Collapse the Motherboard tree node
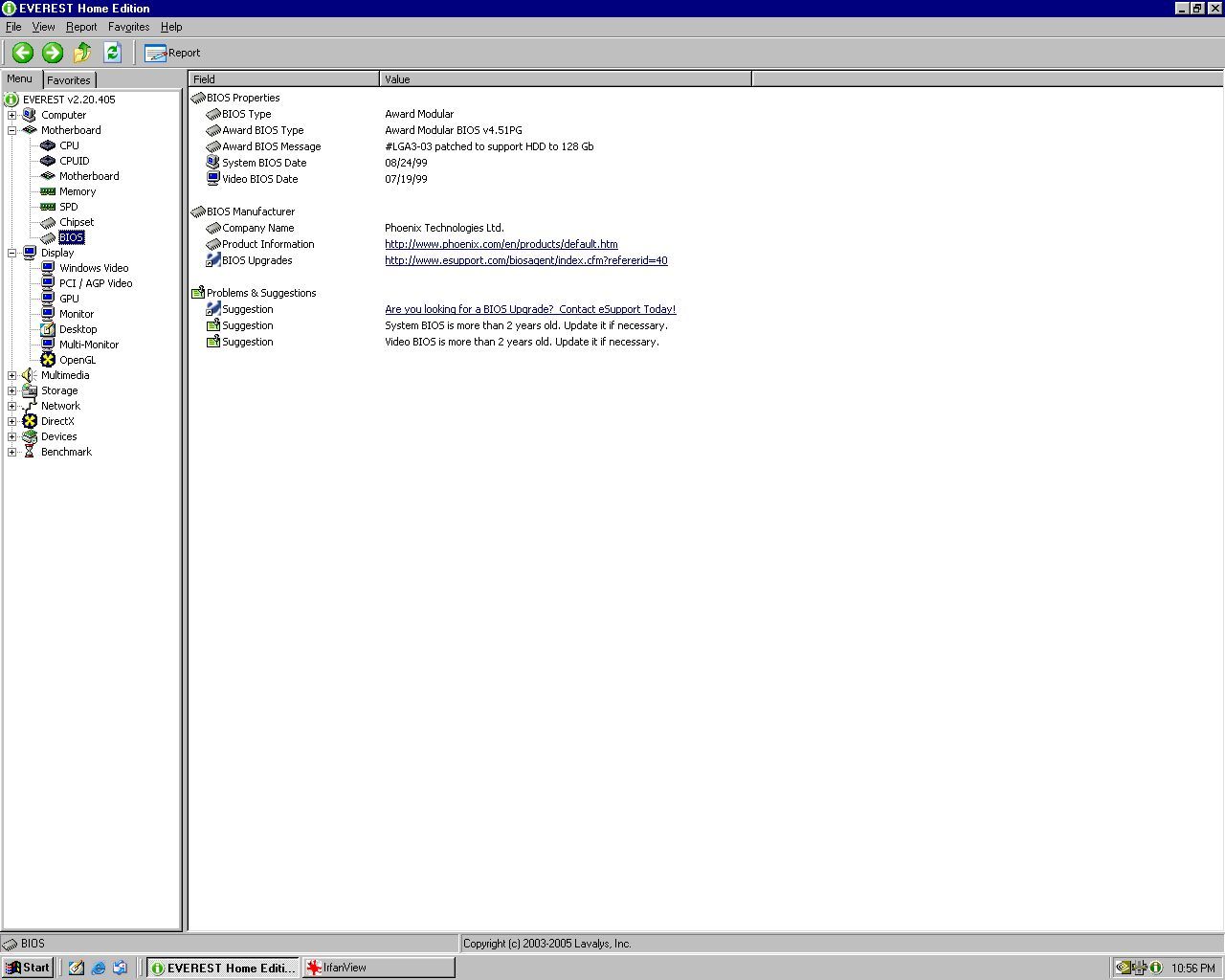1225x980 pixels. point(11,130)
